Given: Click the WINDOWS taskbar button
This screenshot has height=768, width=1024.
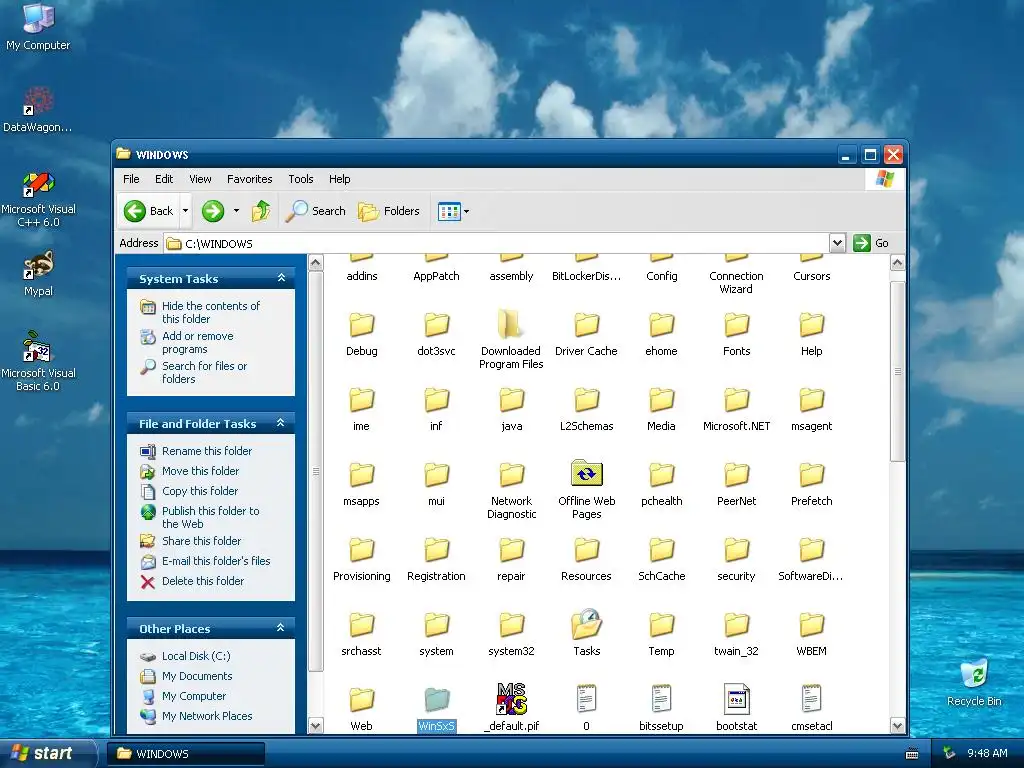Looking at the screenshot, I should tap(186, 754).
